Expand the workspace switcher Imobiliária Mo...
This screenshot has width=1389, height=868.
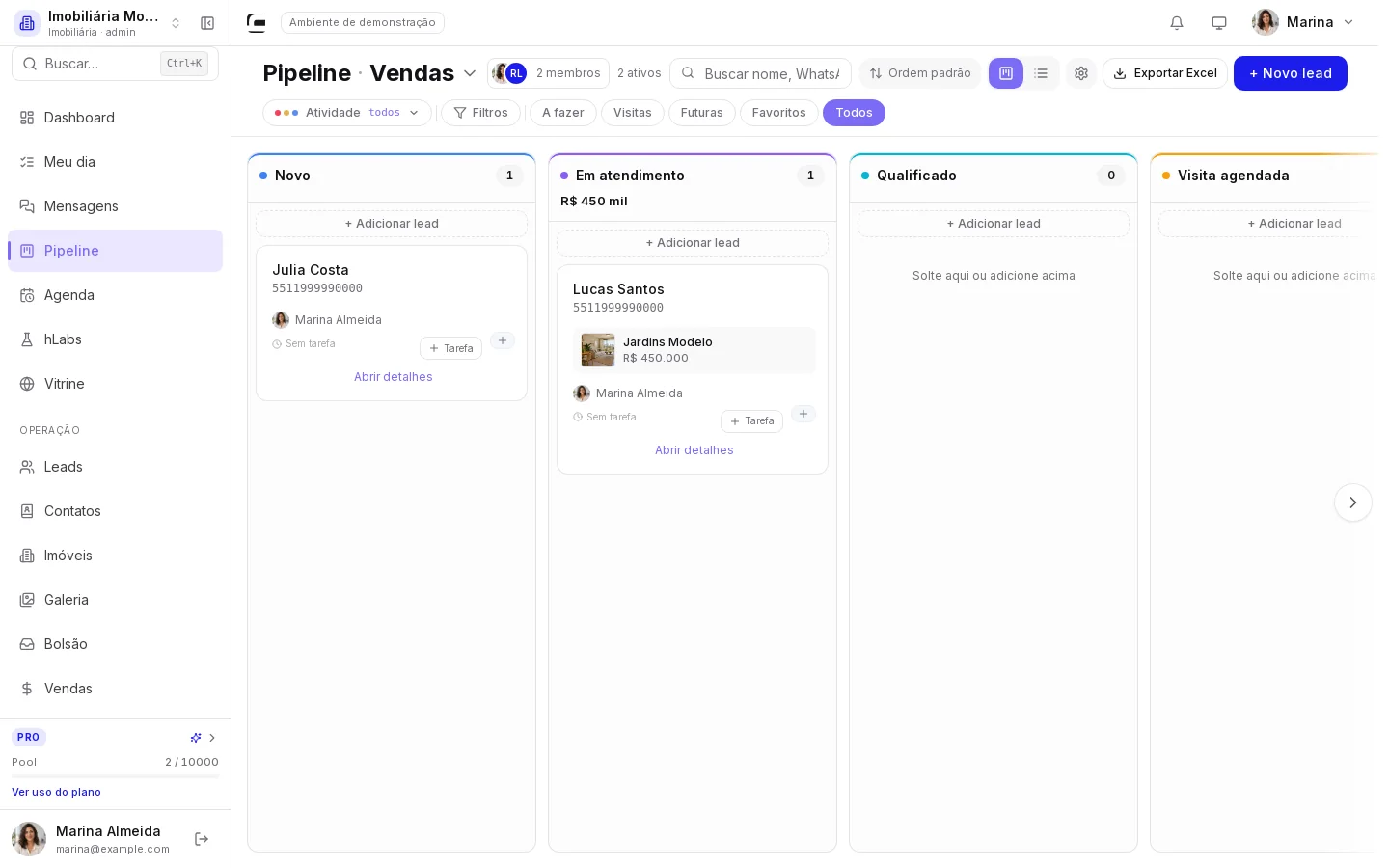pos(98,23)
